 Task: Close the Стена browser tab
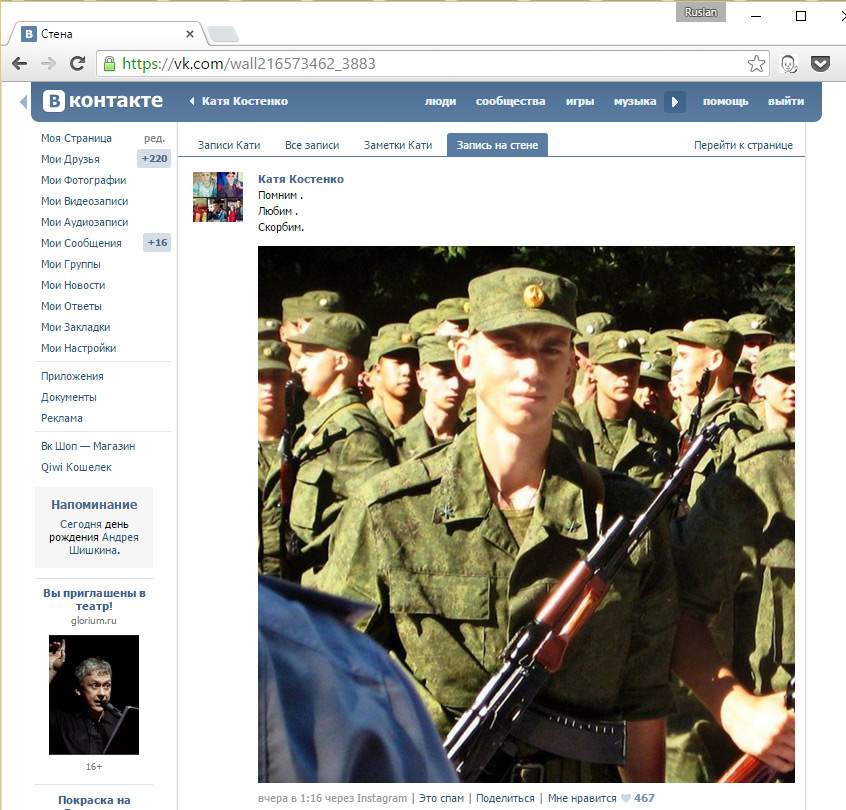pyautogui.click(x=190, y=34)
